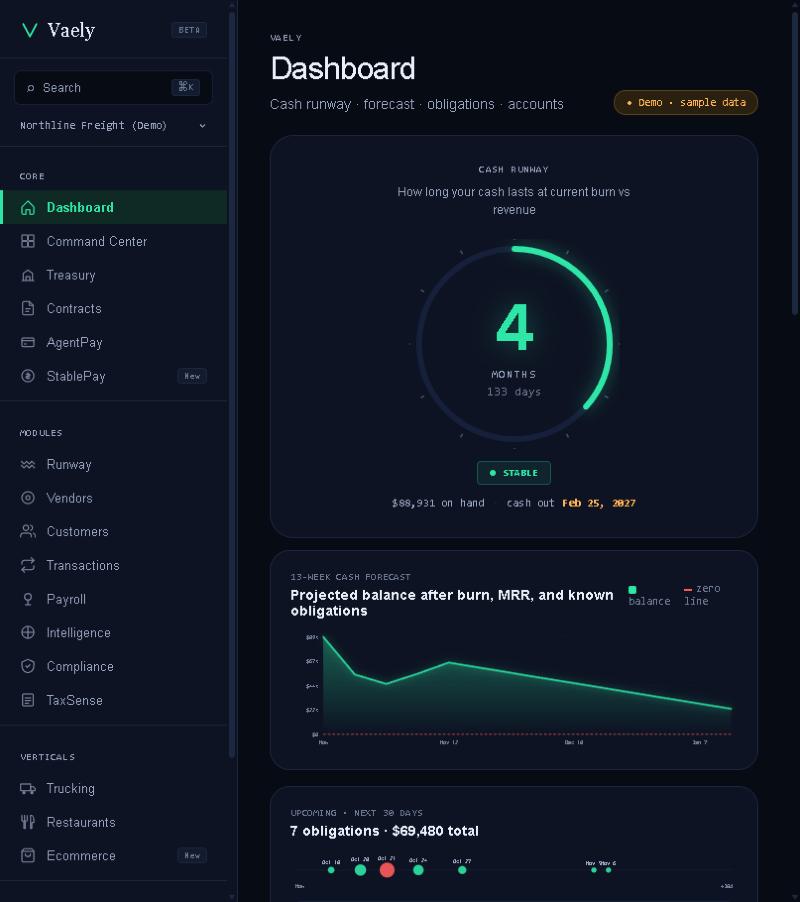Click '7 obligations · $69,480 total' heading
Image resolution: width=800 pixels, height=902 pixels.
(x=384, y=831)
